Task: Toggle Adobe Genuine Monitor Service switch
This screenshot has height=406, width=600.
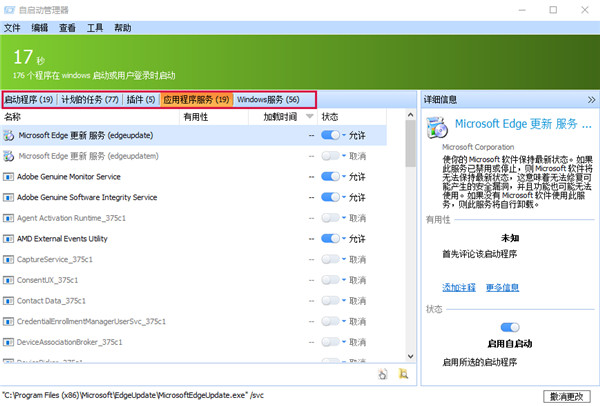Action: tap(330, 176)
